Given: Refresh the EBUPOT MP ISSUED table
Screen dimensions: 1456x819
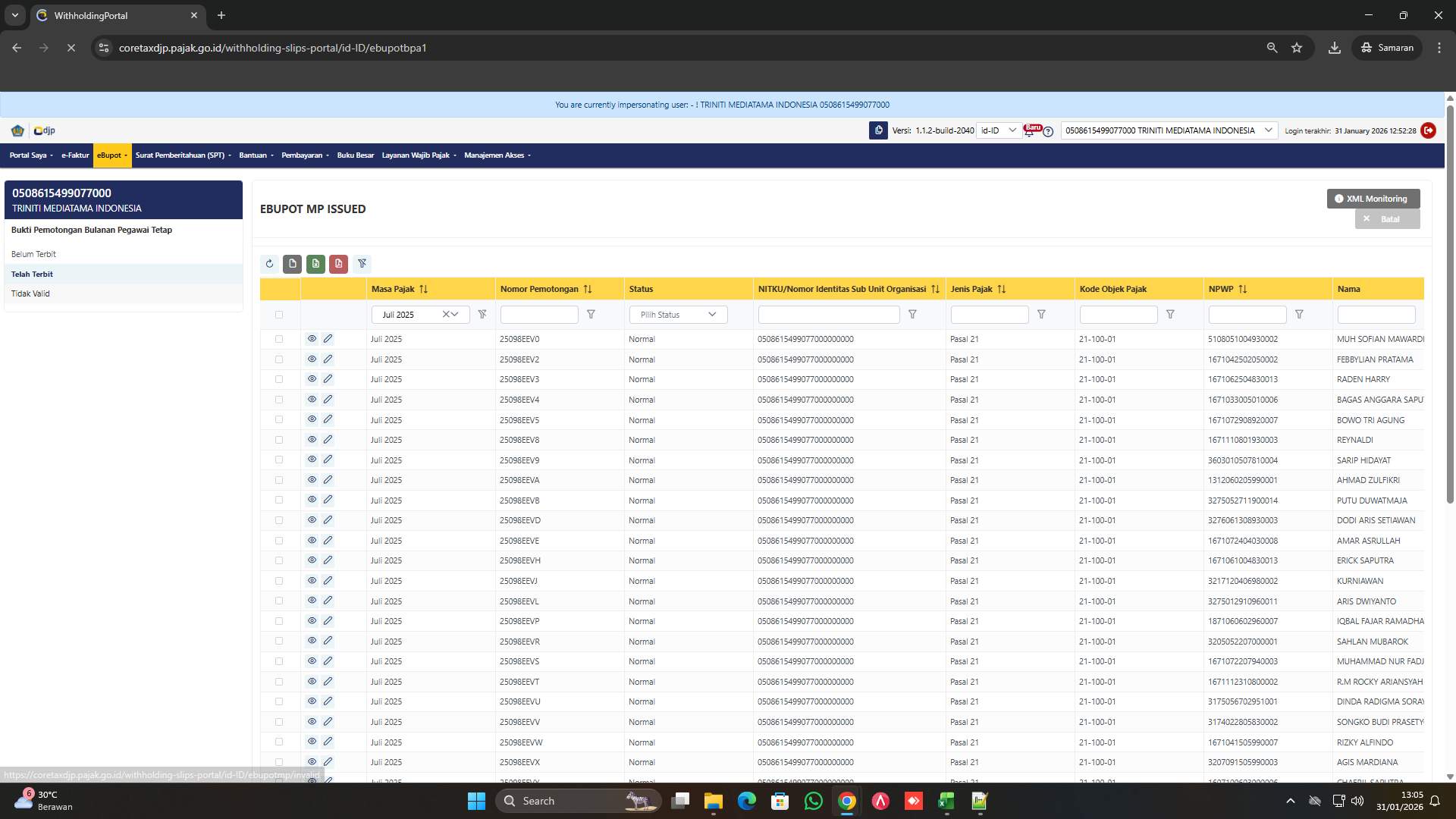Looking at the screenshot, I should (x=269, y=263).
